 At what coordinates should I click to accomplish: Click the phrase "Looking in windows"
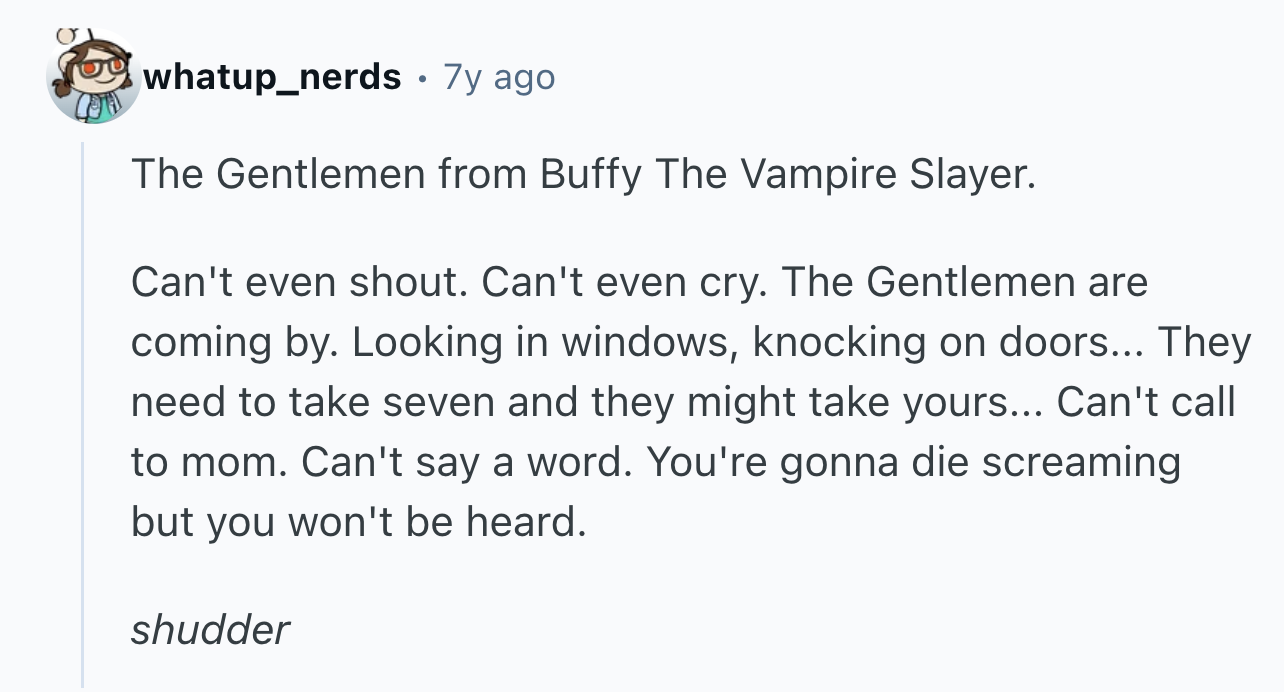coord(545,343)
